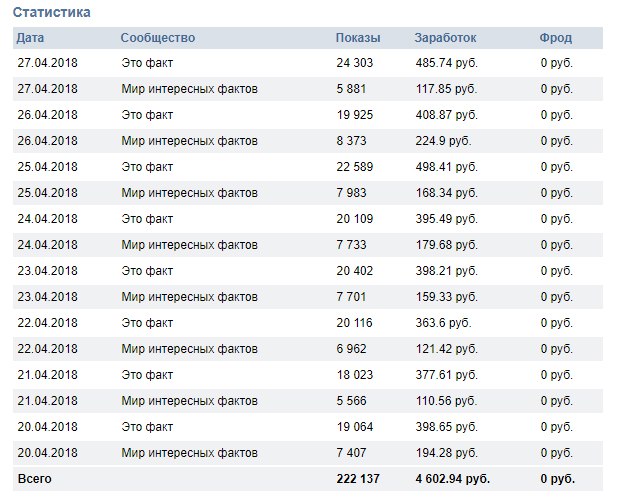Click the Сообщество column header
The height and width of the screenshot is (504, 619).
point(158,38)
